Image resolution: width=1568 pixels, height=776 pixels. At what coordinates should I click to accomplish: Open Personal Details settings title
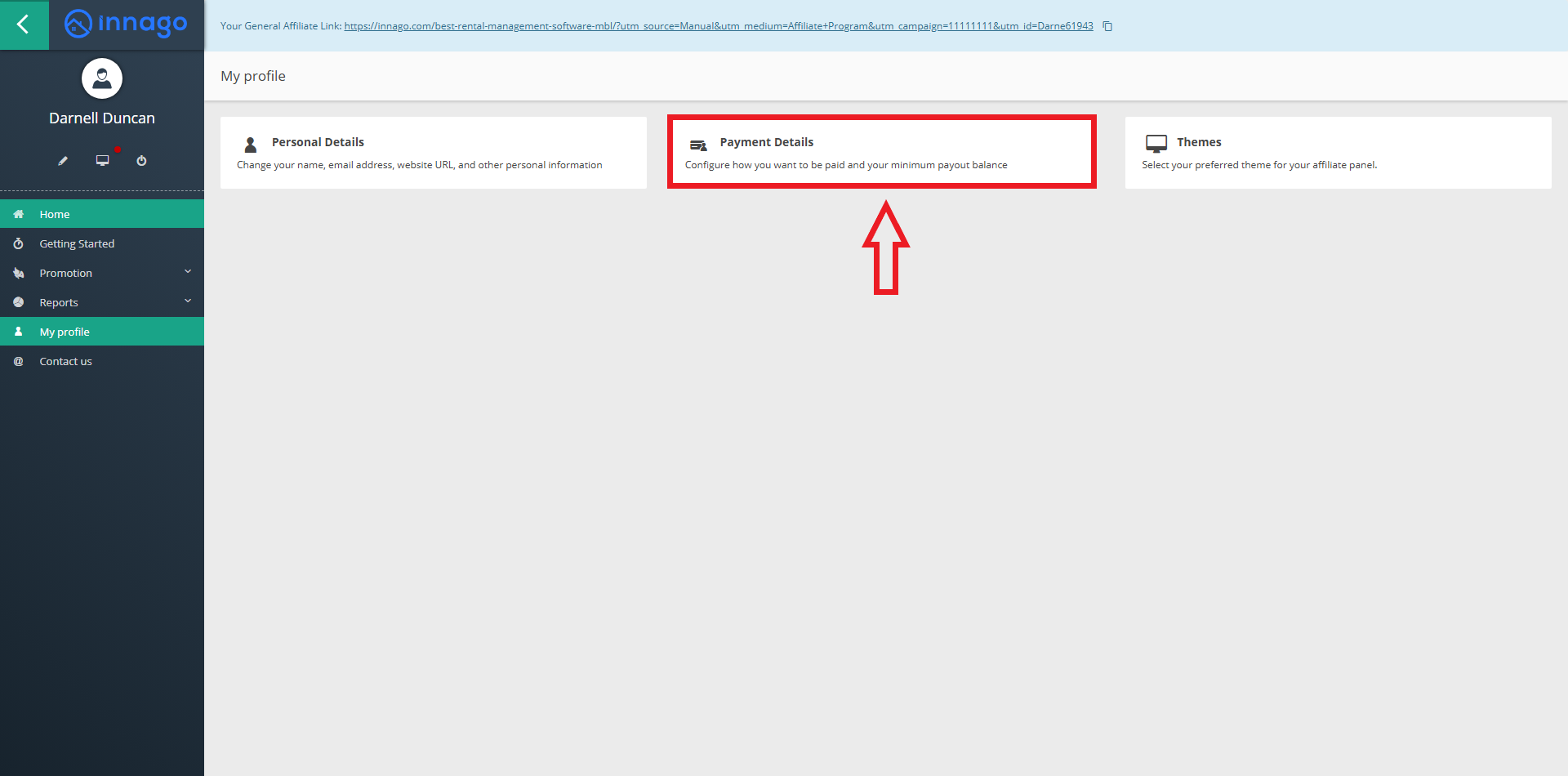[318, 142]
